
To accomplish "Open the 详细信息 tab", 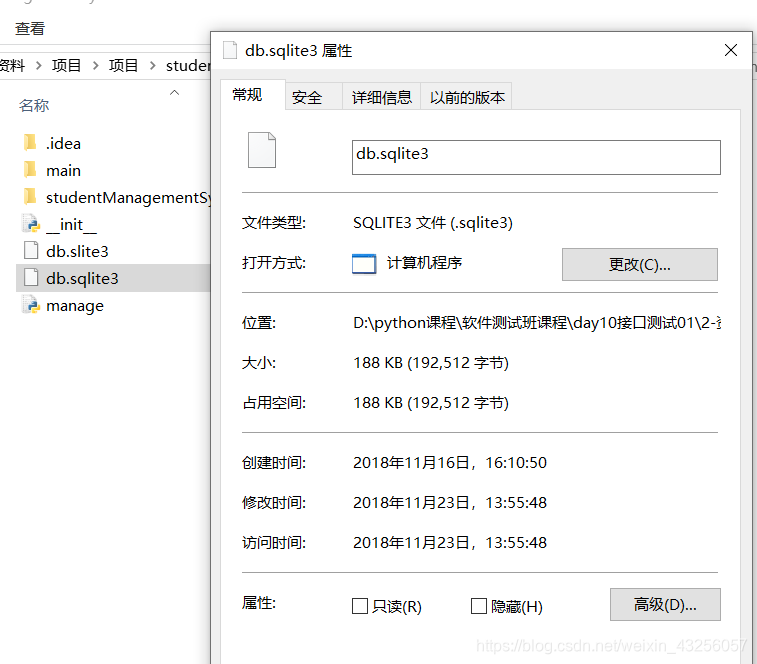I will pos(381,97).
